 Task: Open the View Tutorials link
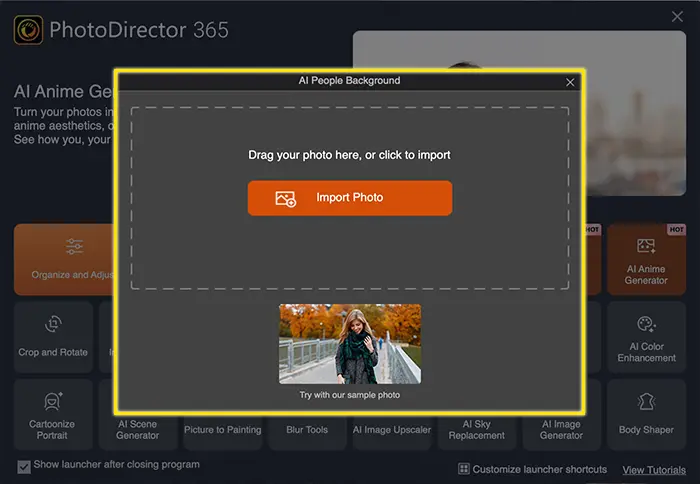coord(654,470)
